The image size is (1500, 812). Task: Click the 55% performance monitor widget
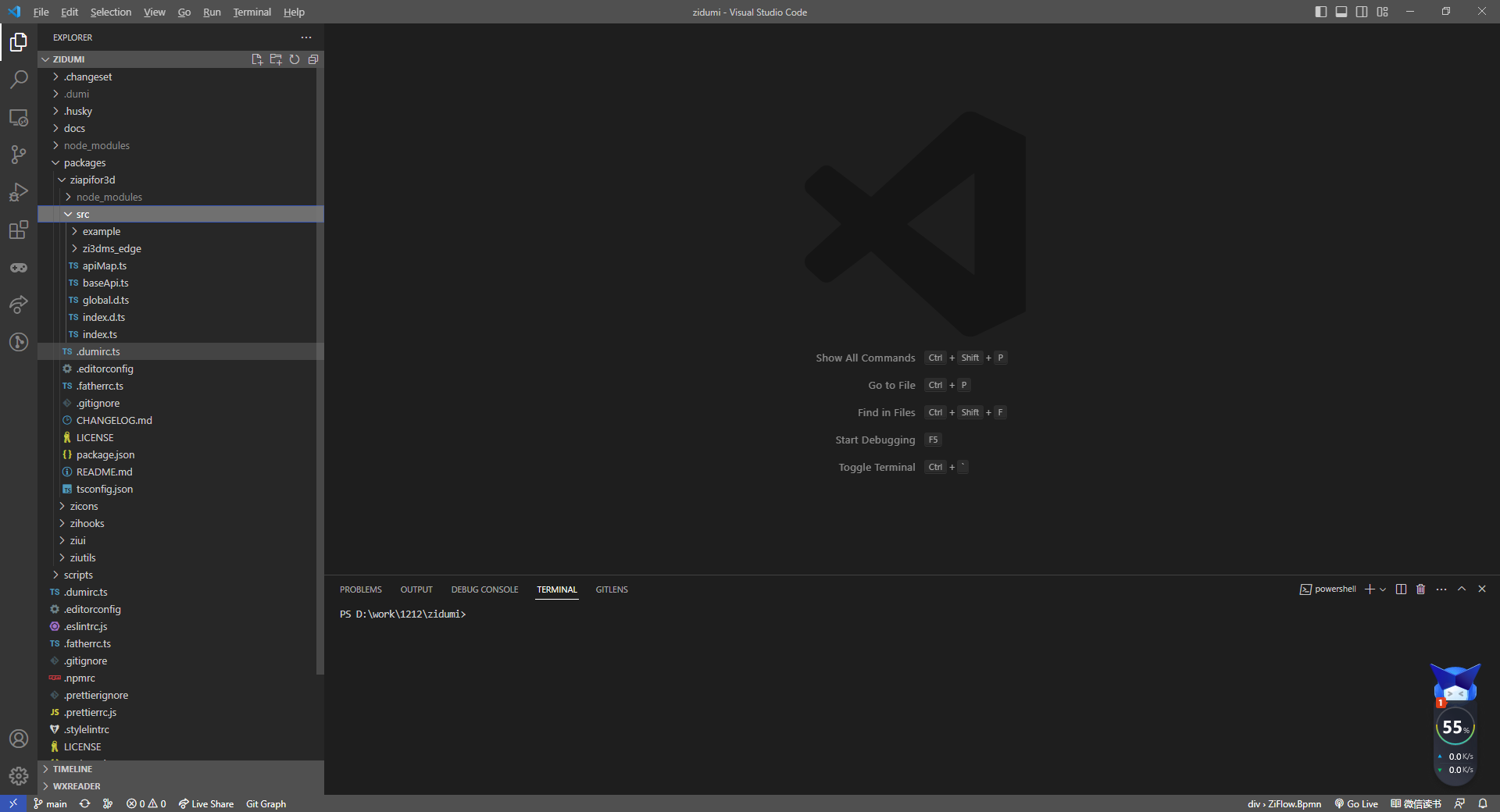(1455, 728)
